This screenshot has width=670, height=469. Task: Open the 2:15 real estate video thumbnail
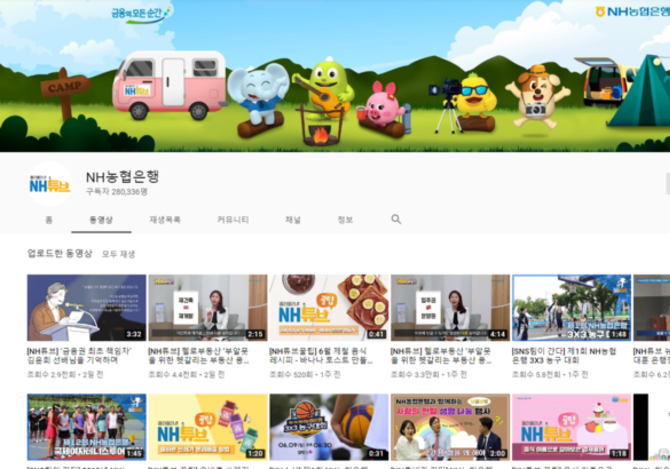[208, 308]
